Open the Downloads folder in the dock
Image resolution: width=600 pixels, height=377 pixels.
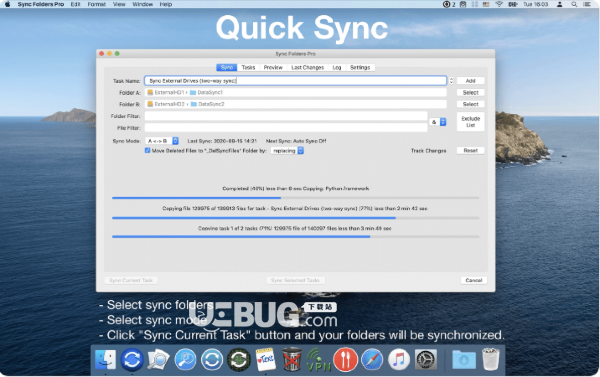pyautogui.click(x=464, y=360)
